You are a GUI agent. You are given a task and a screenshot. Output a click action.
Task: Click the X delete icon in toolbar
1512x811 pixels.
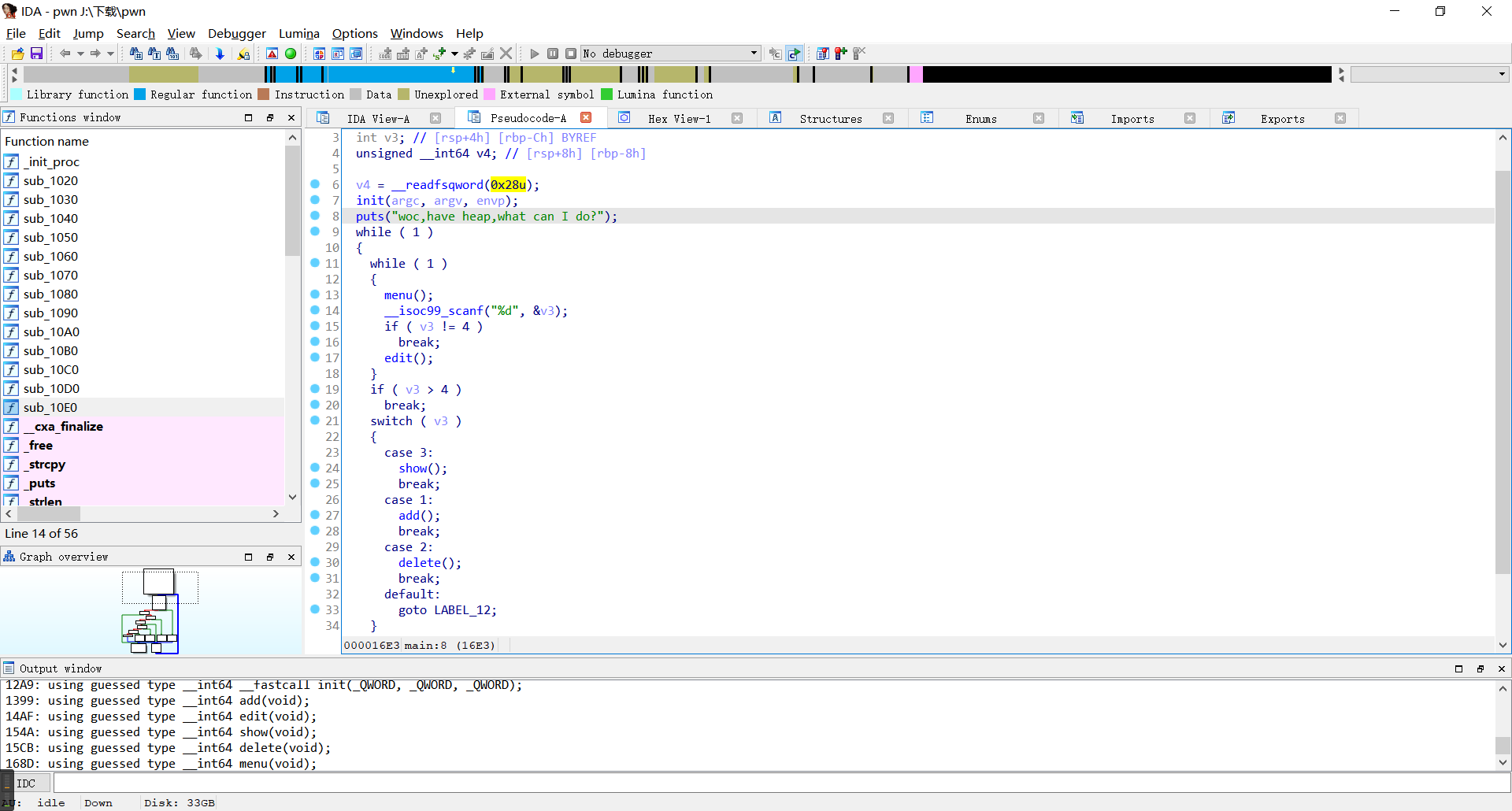tap(506, 54)
